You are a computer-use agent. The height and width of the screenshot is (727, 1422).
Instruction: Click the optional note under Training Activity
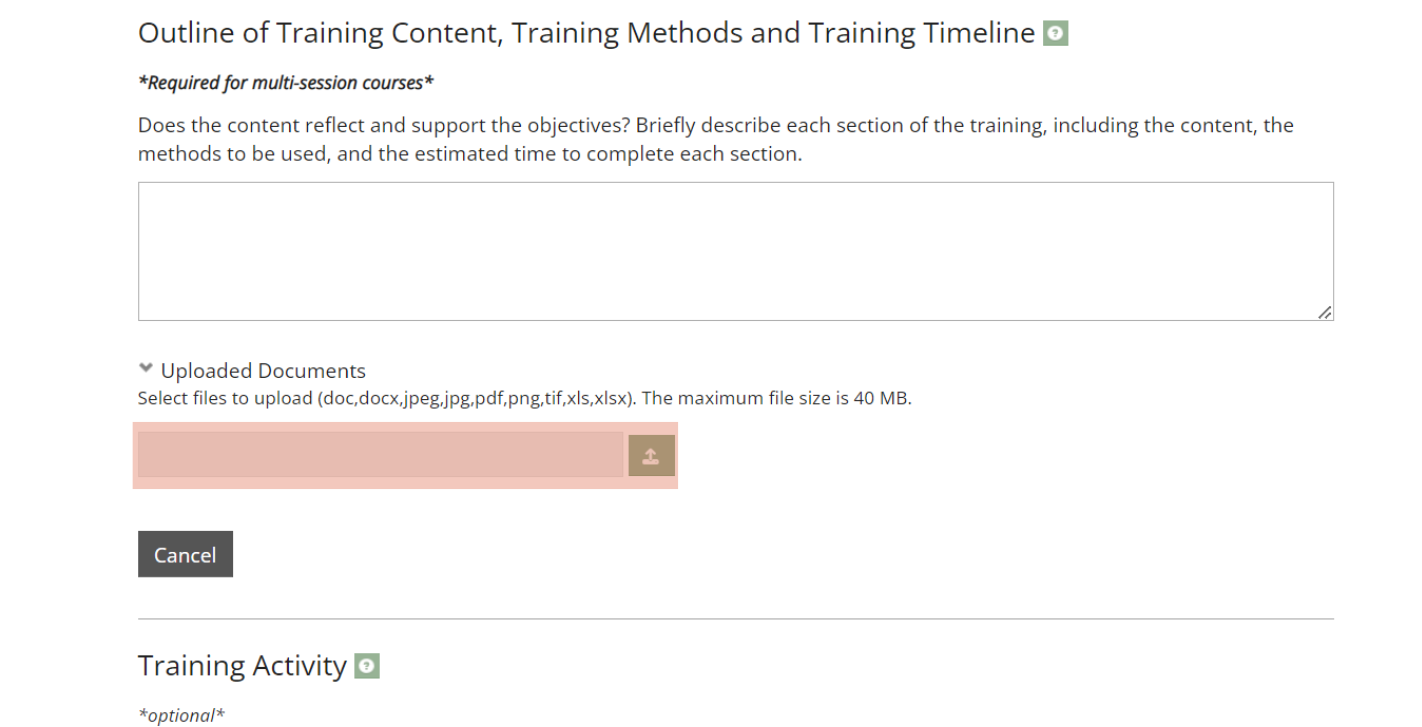click(x=181, y=715)
